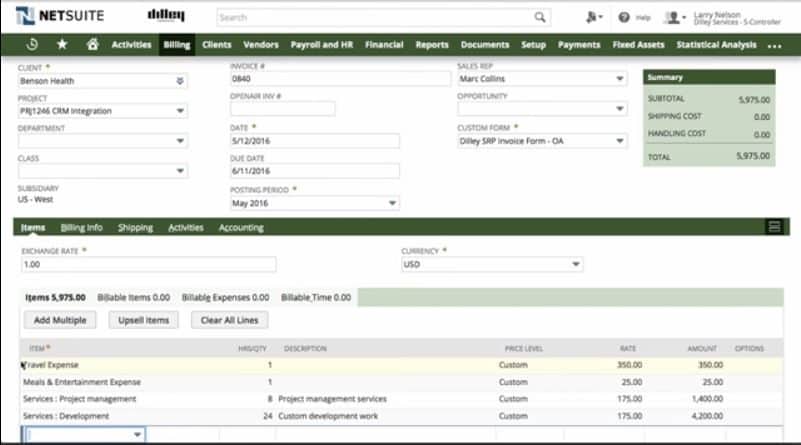
Task: Select the Services : Development line
Action: point(401,416)
